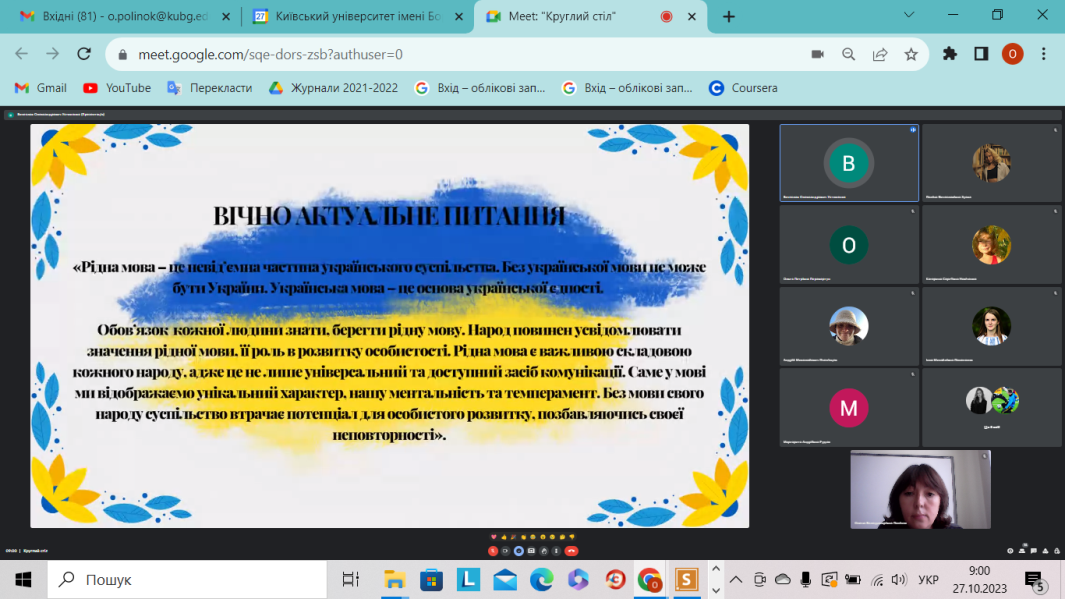Open the Перекласти bookmark
1065x599 pixels.
210,88
